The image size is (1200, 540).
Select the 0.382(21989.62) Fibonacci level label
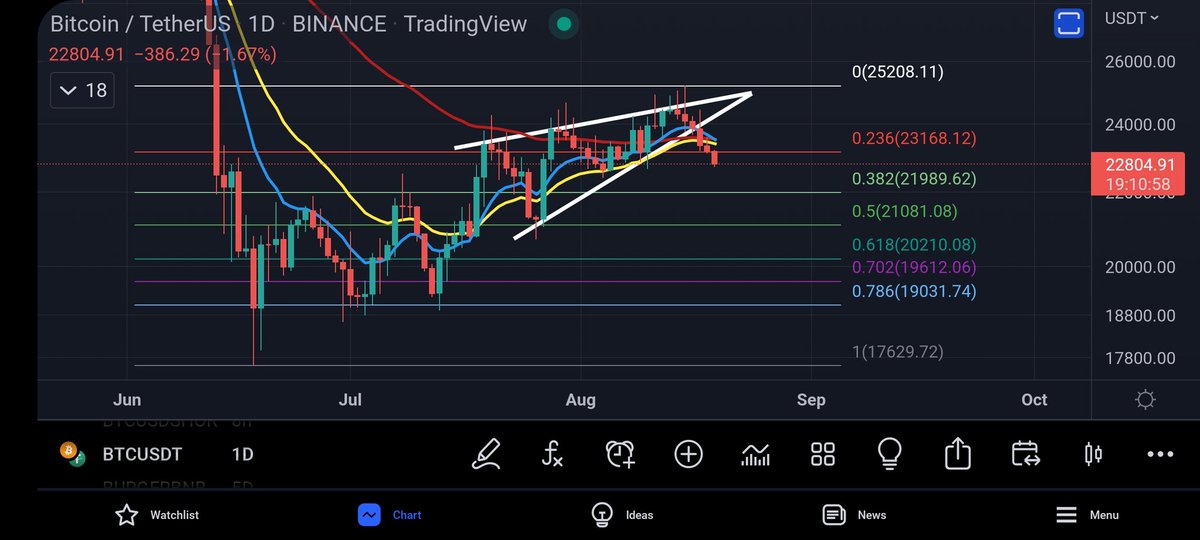(914, 179)
